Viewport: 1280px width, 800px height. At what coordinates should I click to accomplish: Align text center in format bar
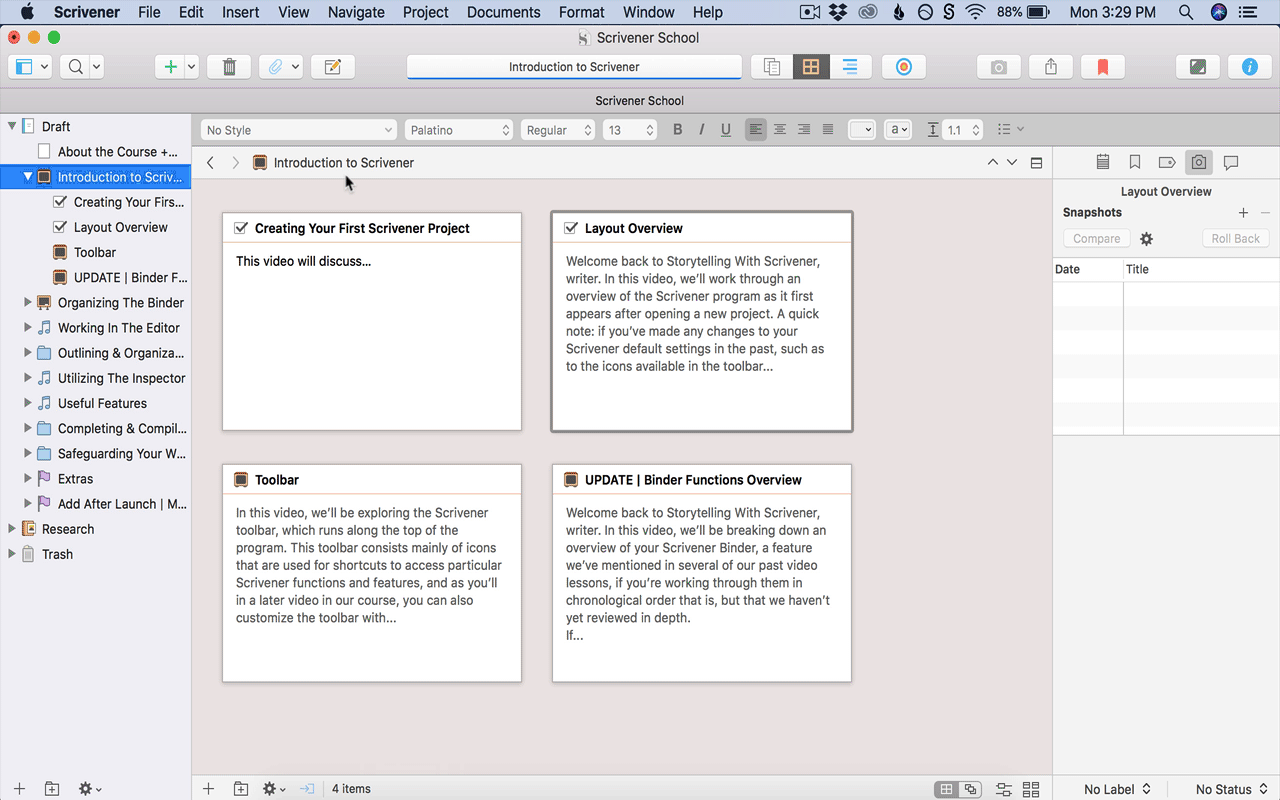(780, 130)
